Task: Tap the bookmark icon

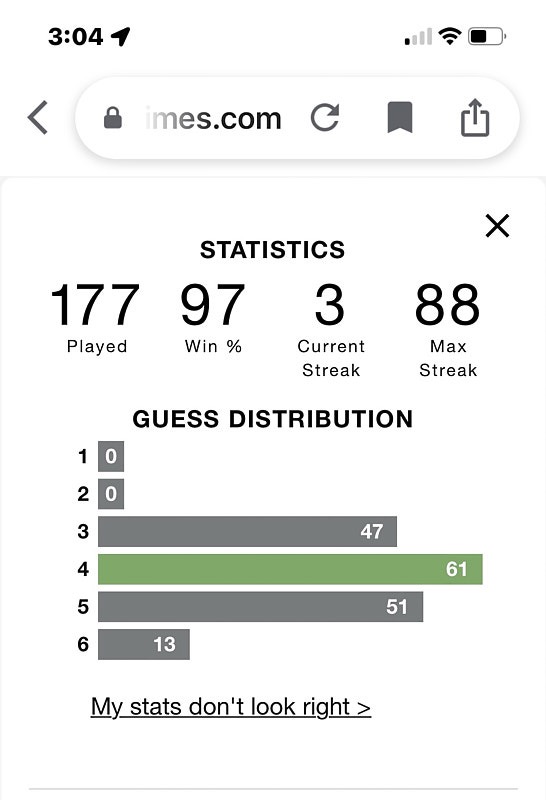Action: 400,117
